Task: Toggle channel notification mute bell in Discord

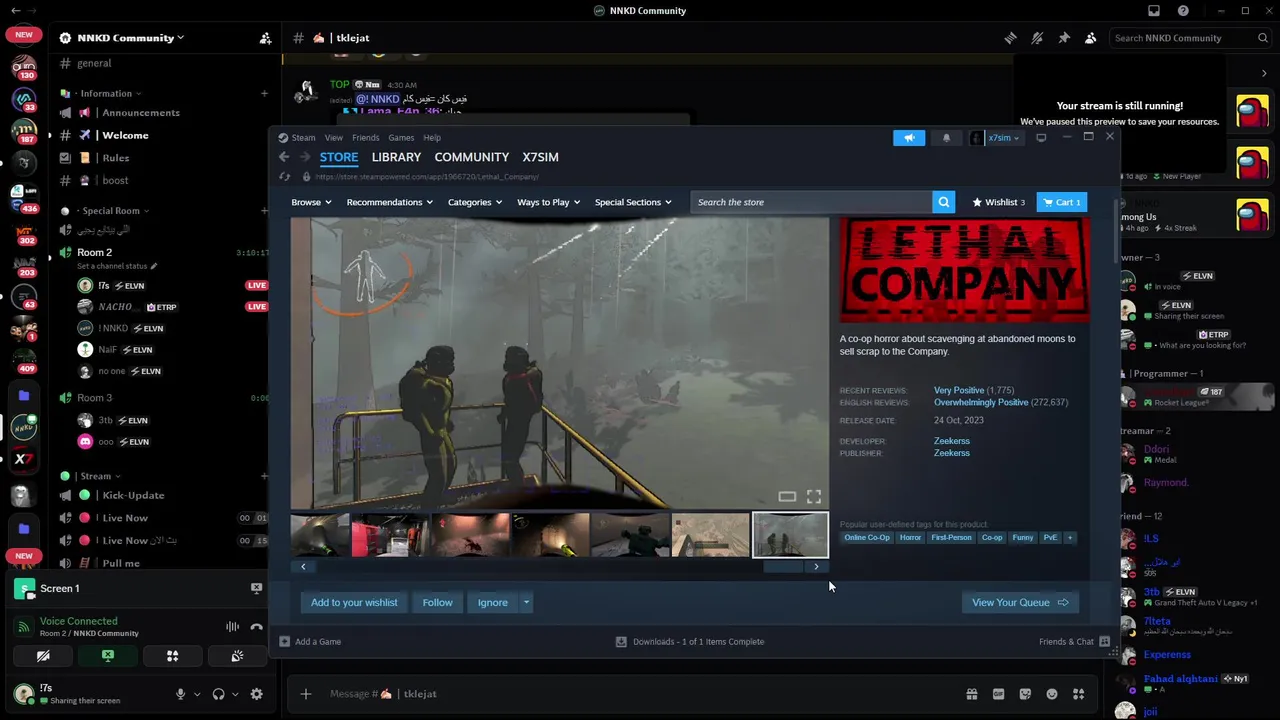Action: click(x=1037, y=38)
